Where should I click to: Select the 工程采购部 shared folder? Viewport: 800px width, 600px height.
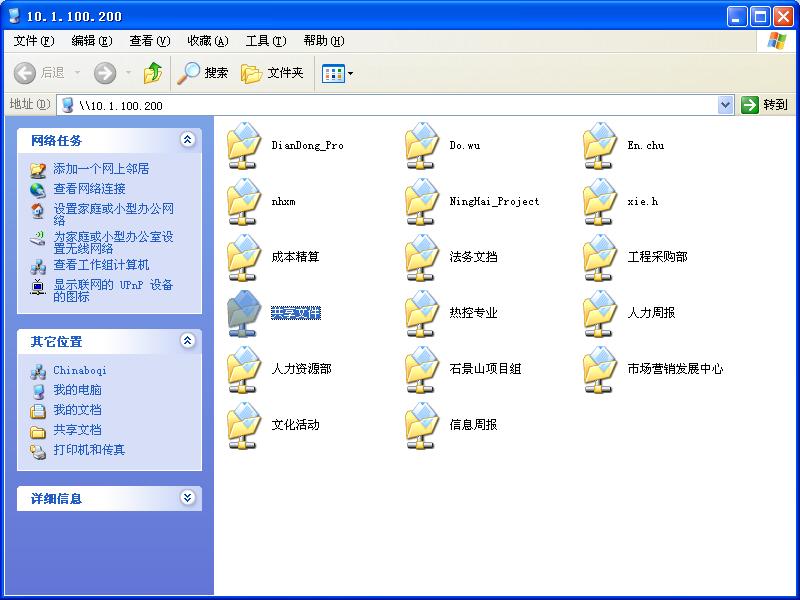(601, 258)
